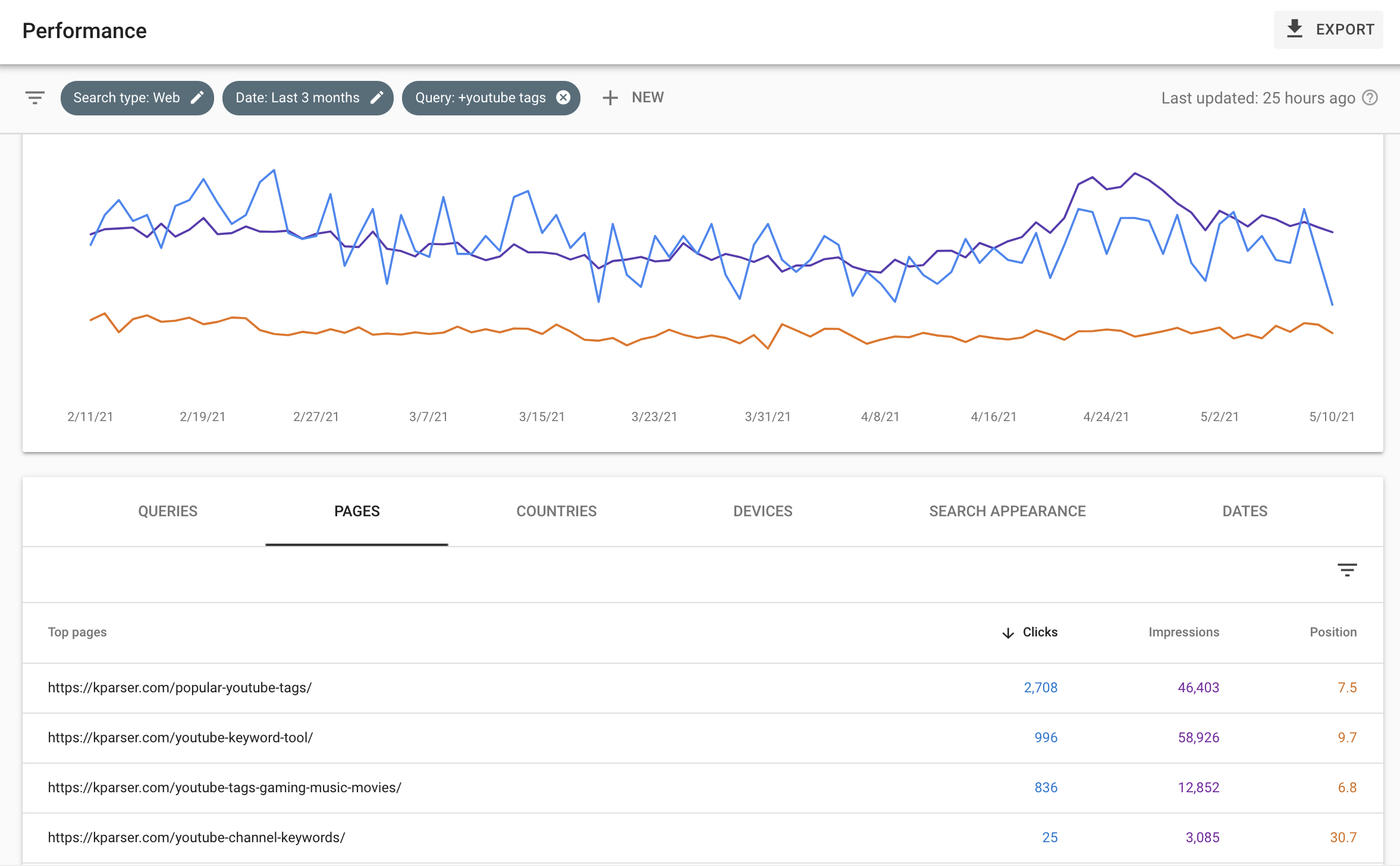
Task: Click the 996 clicks value
Action: [1046, 738]
